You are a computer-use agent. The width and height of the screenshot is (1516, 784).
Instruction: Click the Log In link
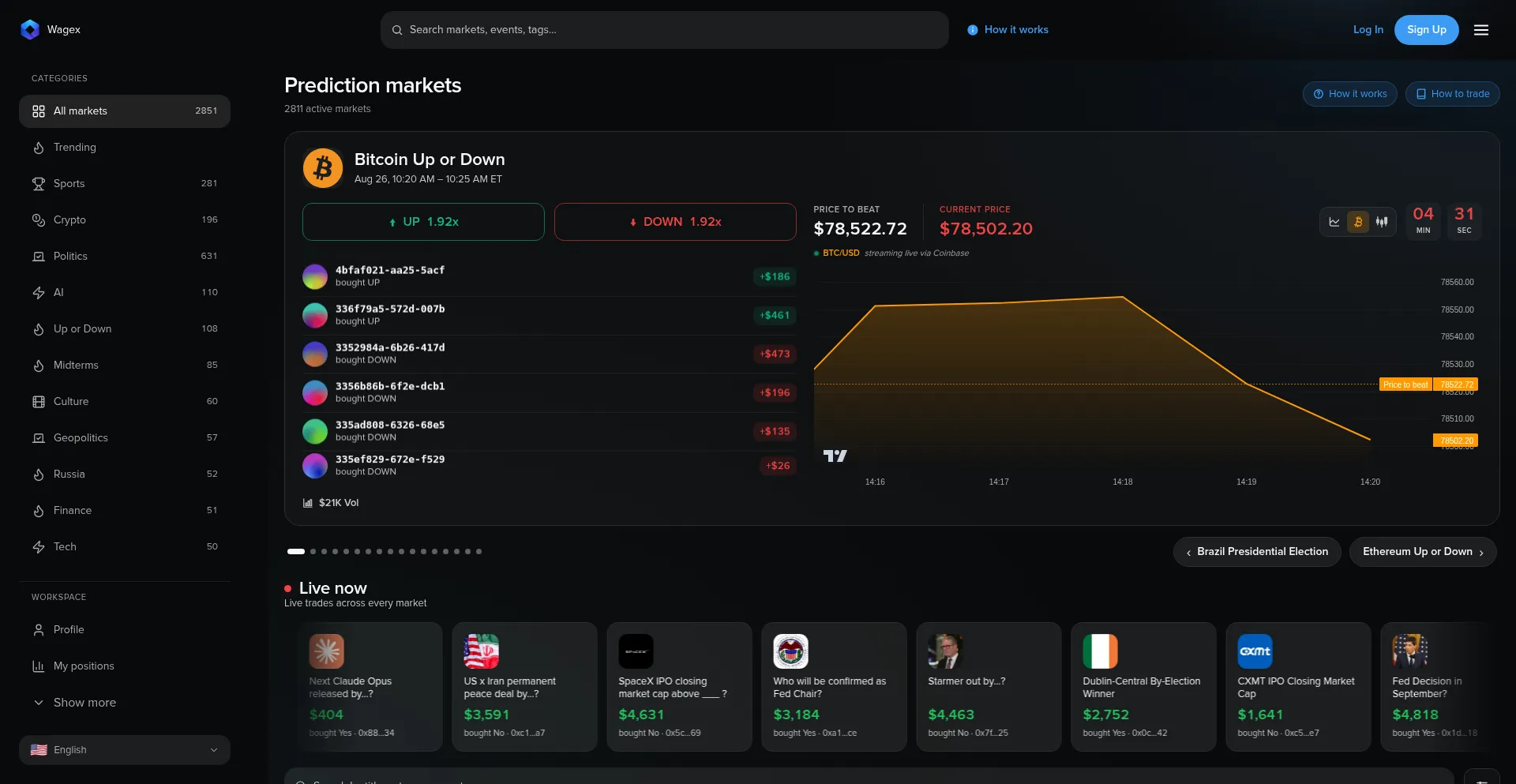[x=1368, y=30]
